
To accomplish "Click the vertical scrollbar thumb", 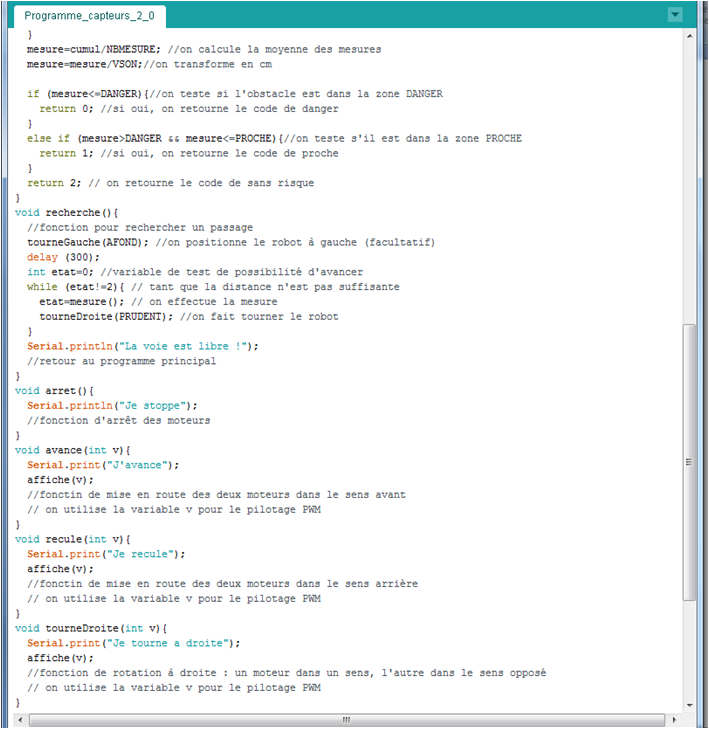I will tap(689, 463).
